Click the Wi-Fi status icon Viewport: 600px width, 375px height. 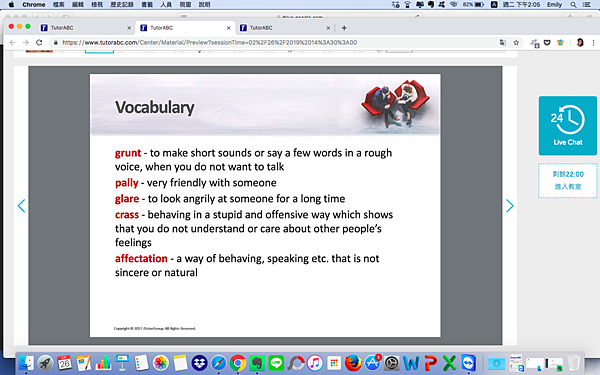[x=454, y=5]
